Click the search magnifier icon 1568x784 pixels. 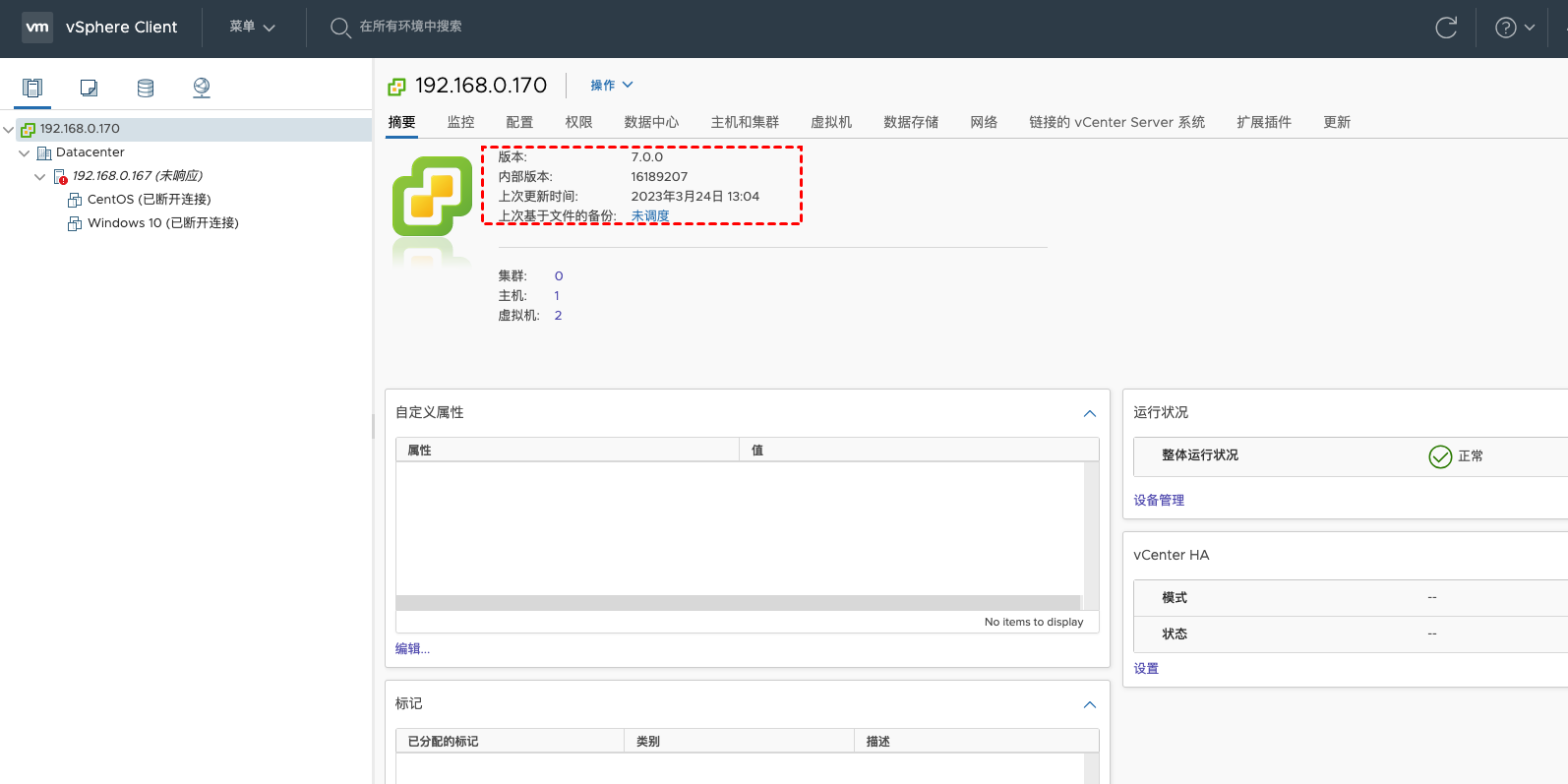[340, 28]
